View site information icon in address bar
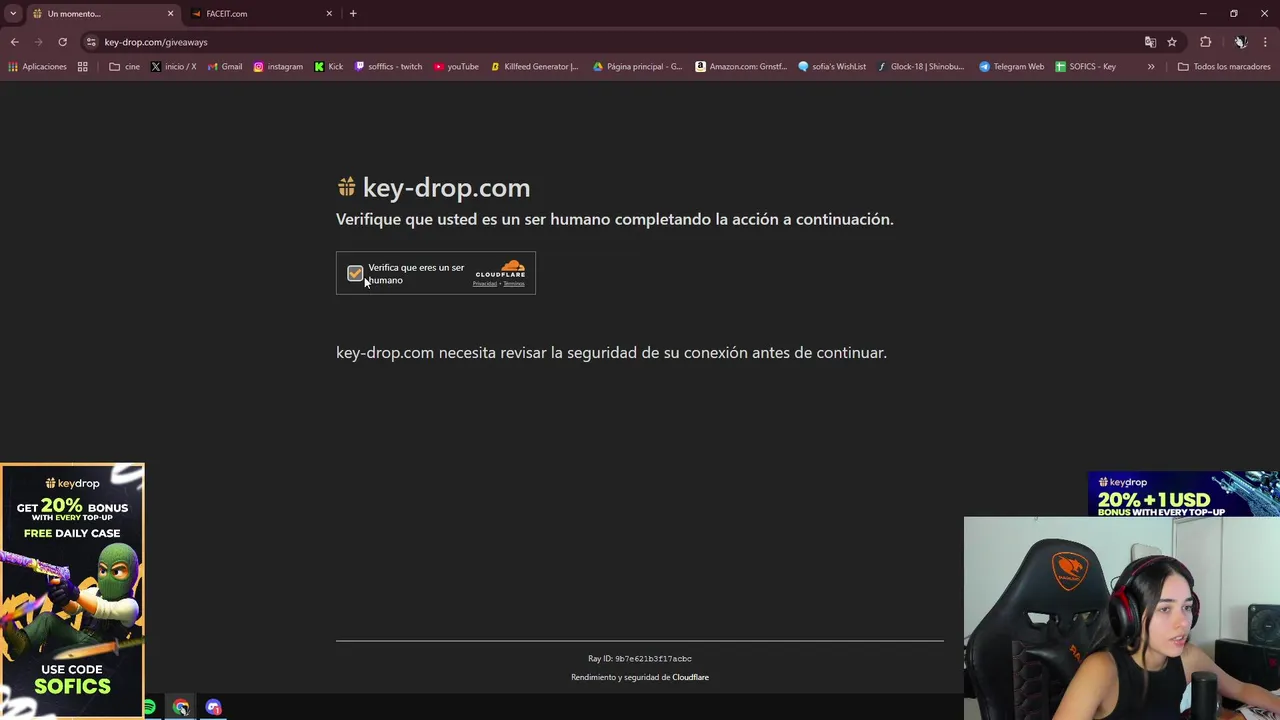Screen dimensions: 1280x720 coord(91,42)
